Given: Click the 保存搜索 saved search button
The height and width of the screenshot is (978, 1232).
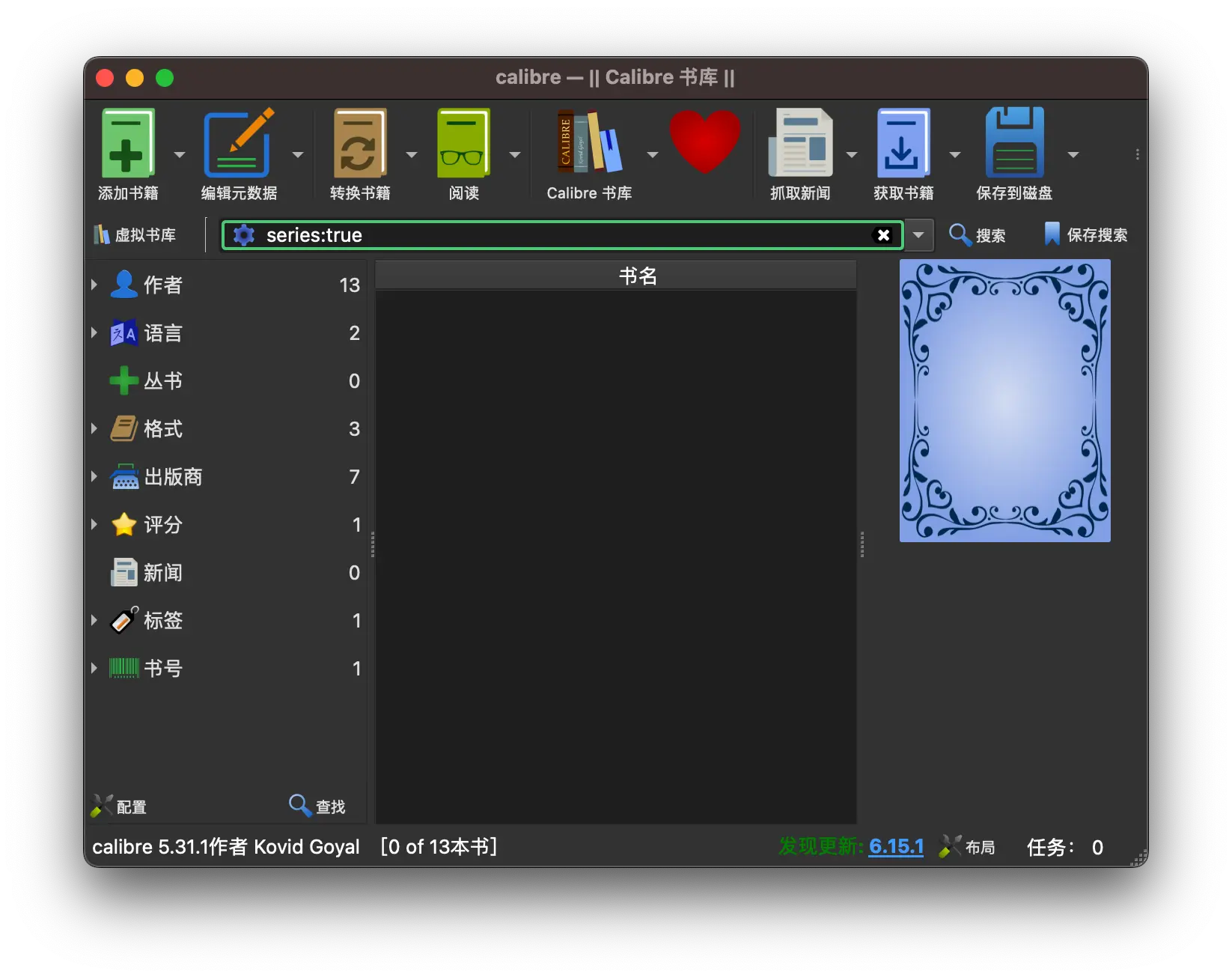Looking at the screenshot, I should [1085, 235].
